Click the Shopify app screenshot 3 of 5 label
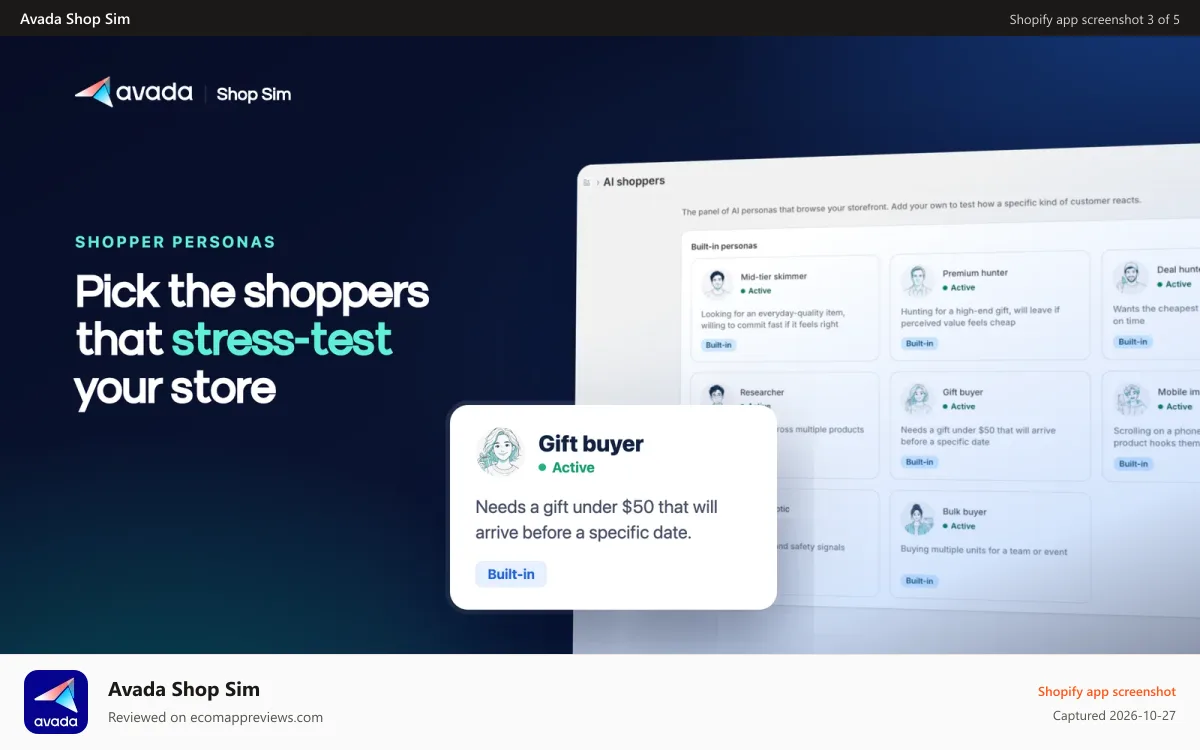This screenshot has width=1200, height=750. click(1095, 19)
